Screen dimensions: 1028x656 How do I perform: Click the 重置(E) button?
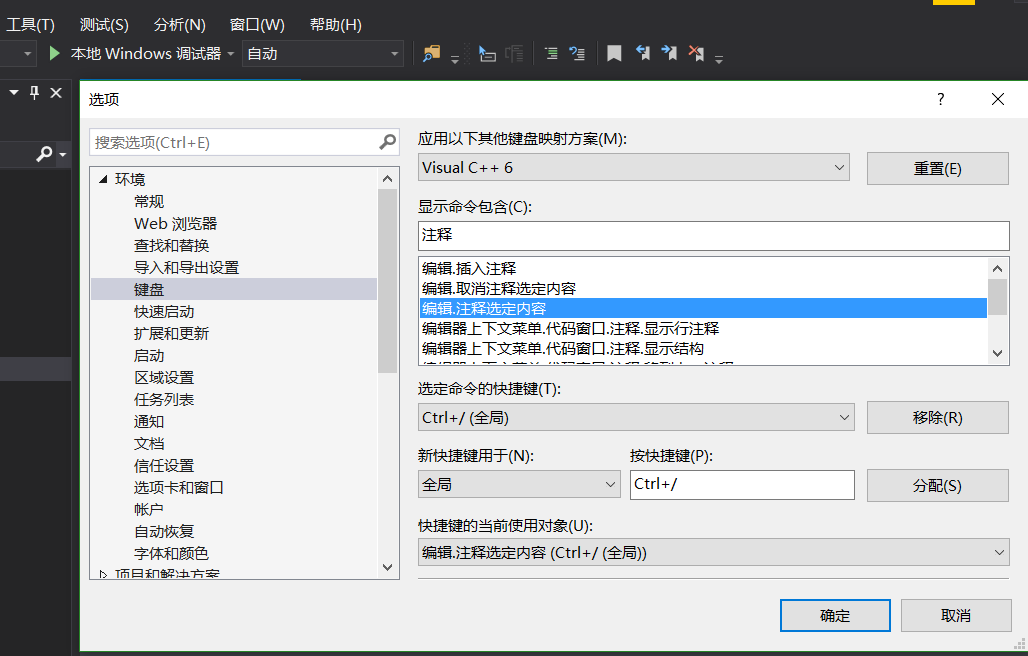[938, 168]
